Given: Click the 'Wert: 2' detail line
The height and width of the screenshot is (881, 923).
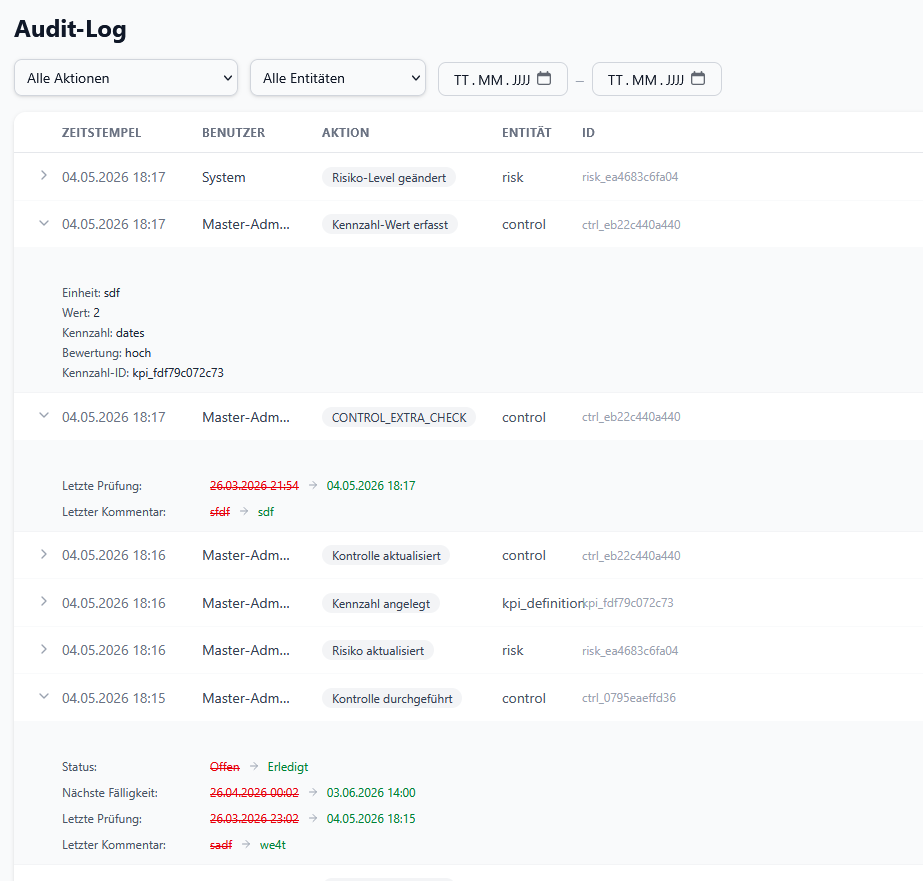Looking at the screenshot, I should coord(81,312).
